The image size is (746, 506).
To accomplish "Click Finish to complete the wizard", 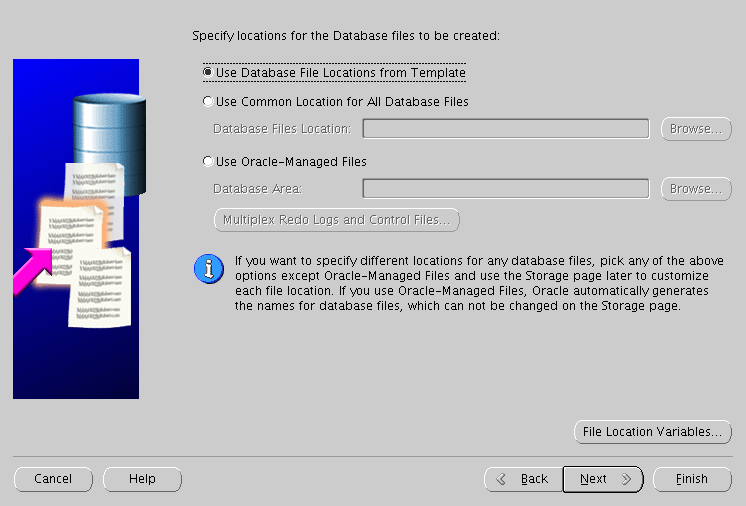I will coord(692,479).
